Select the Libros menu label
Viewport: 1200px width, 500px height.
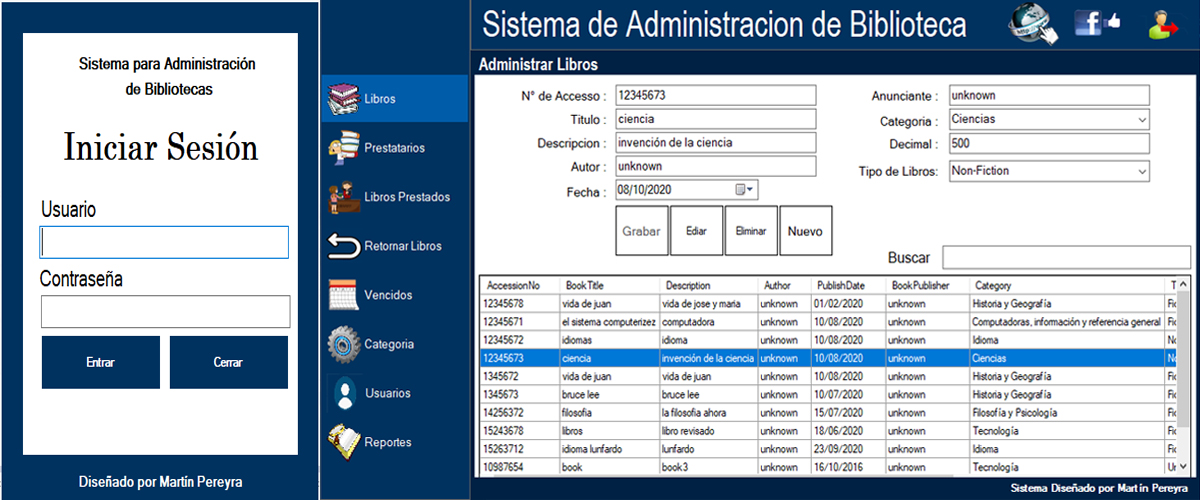tap(380, 99)
